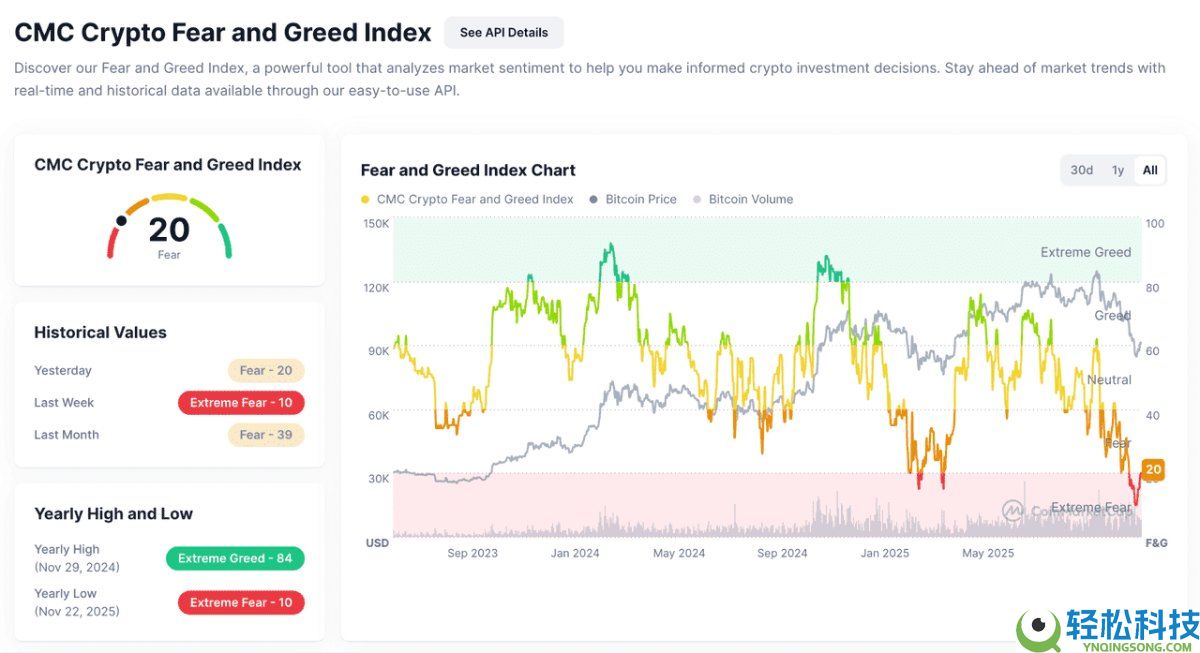
Task: Click the gray Bitcoin Price legend dot
Action: tap(594, 199)
